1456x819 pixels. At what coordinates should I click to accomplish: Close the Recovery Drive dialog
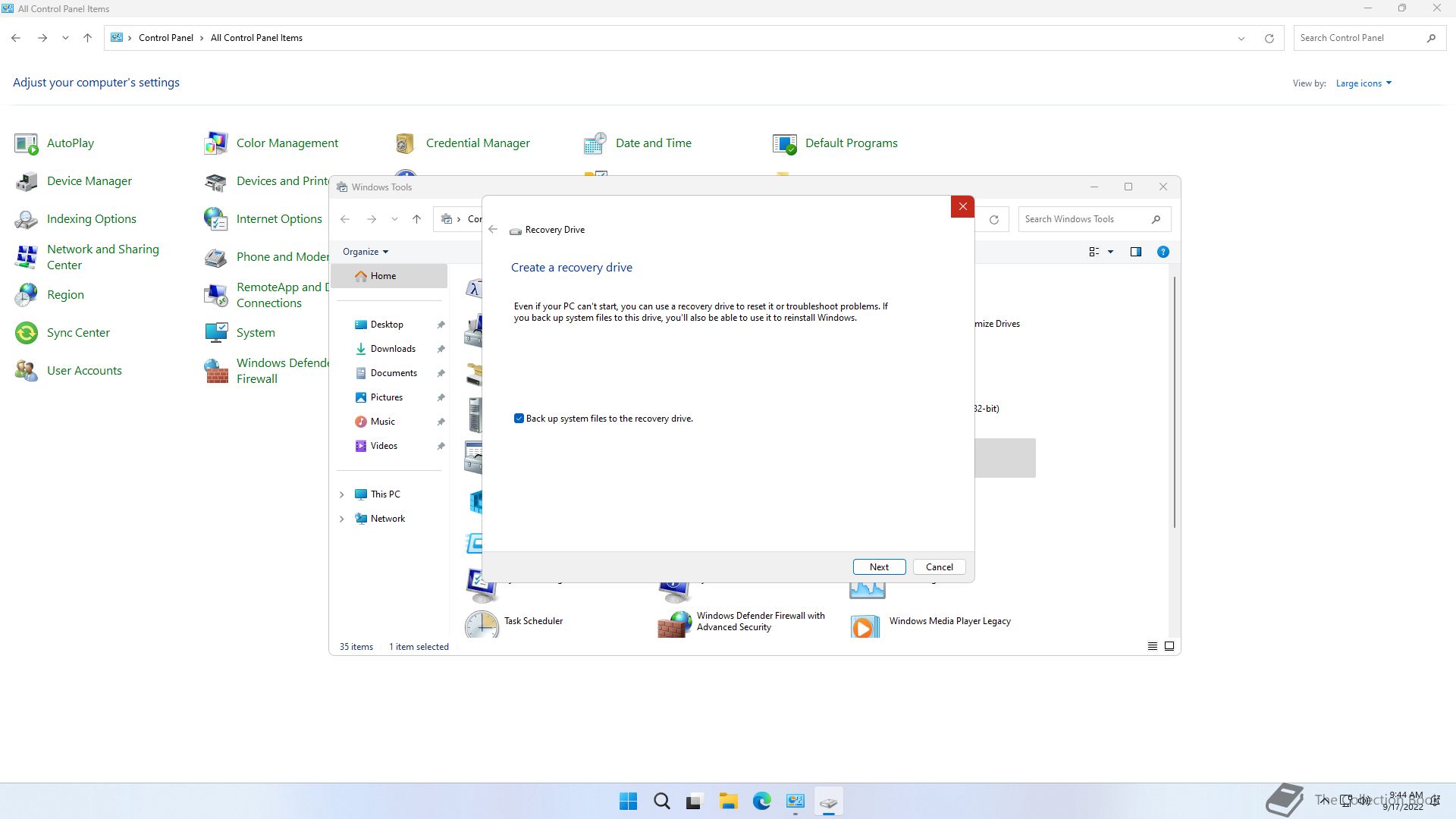(x=962, y=206)
